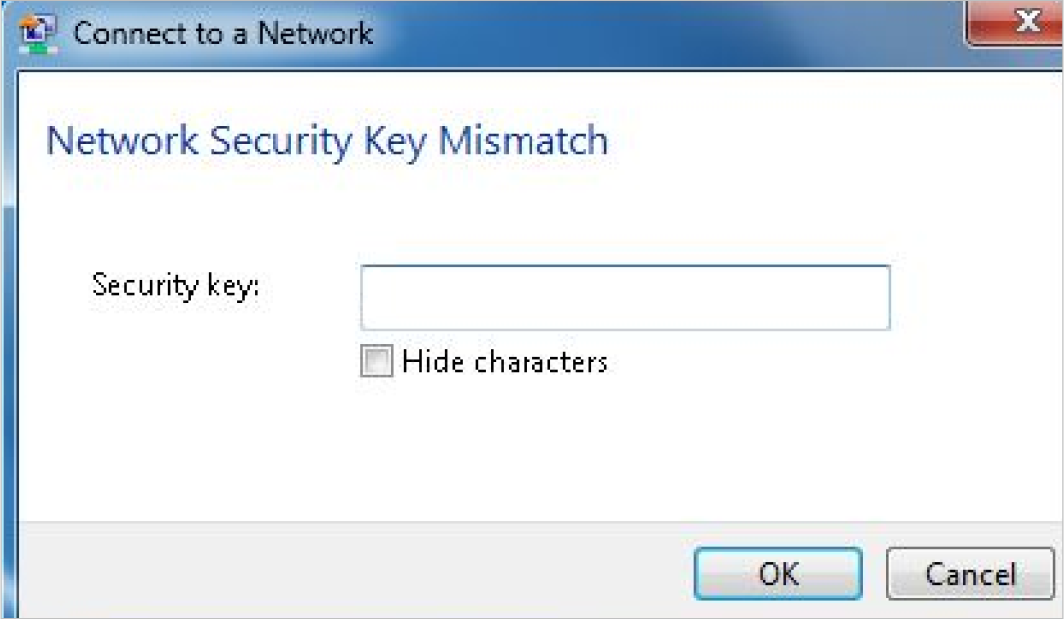The width and height of the screenshot is (1064, 619).
Task: Click the Connect to a Network title text
Action: point(223,33)
